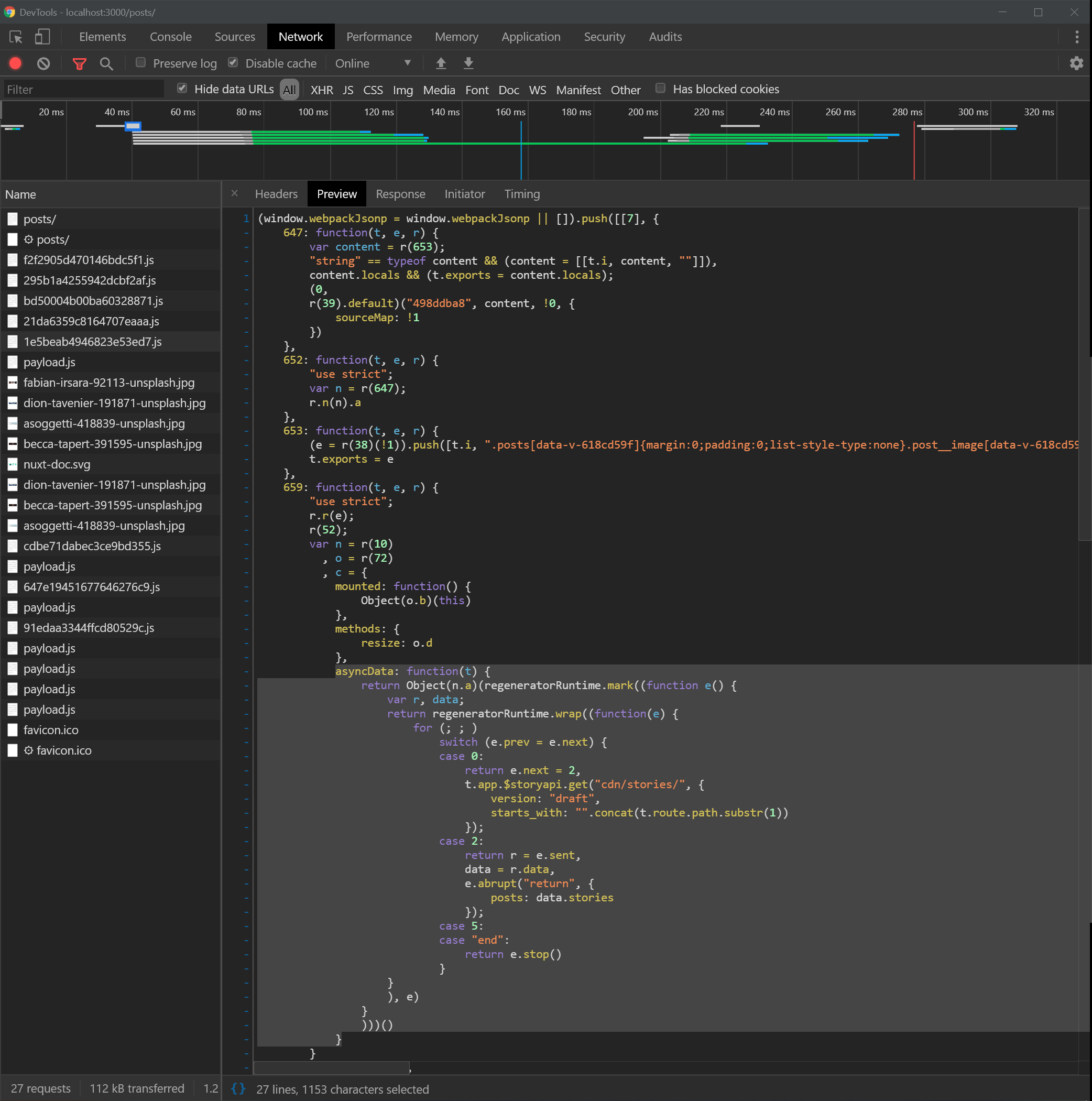Image resolution: width=1092 pixels, height=1101 pixels.
Task: Open the Online throttling dropdown
Action: click(x=373, y=63)
